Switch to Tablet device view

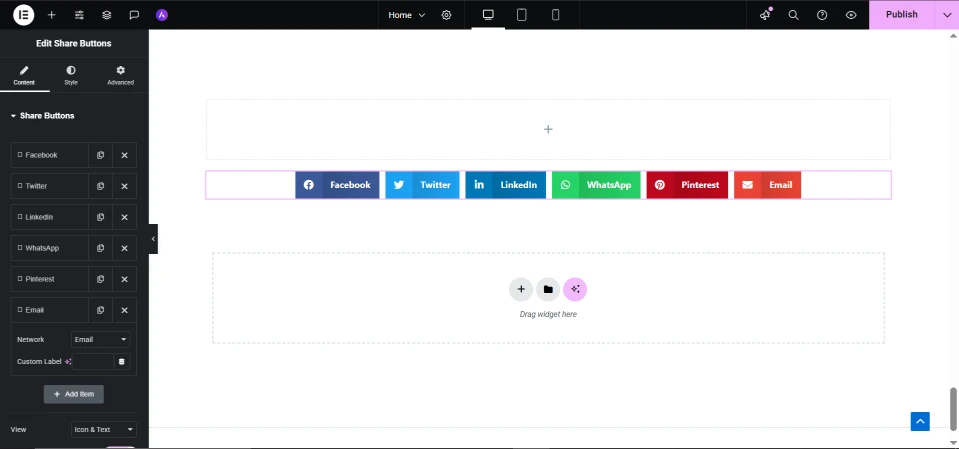pyautogui.click(x=522, y=15)
